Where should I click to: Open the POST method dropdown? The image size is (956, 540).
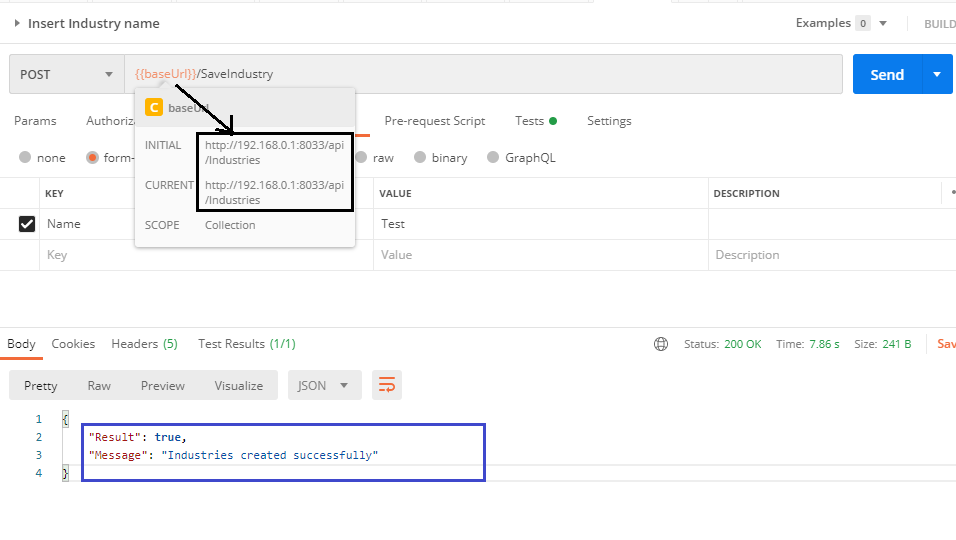tap(67, 74)
